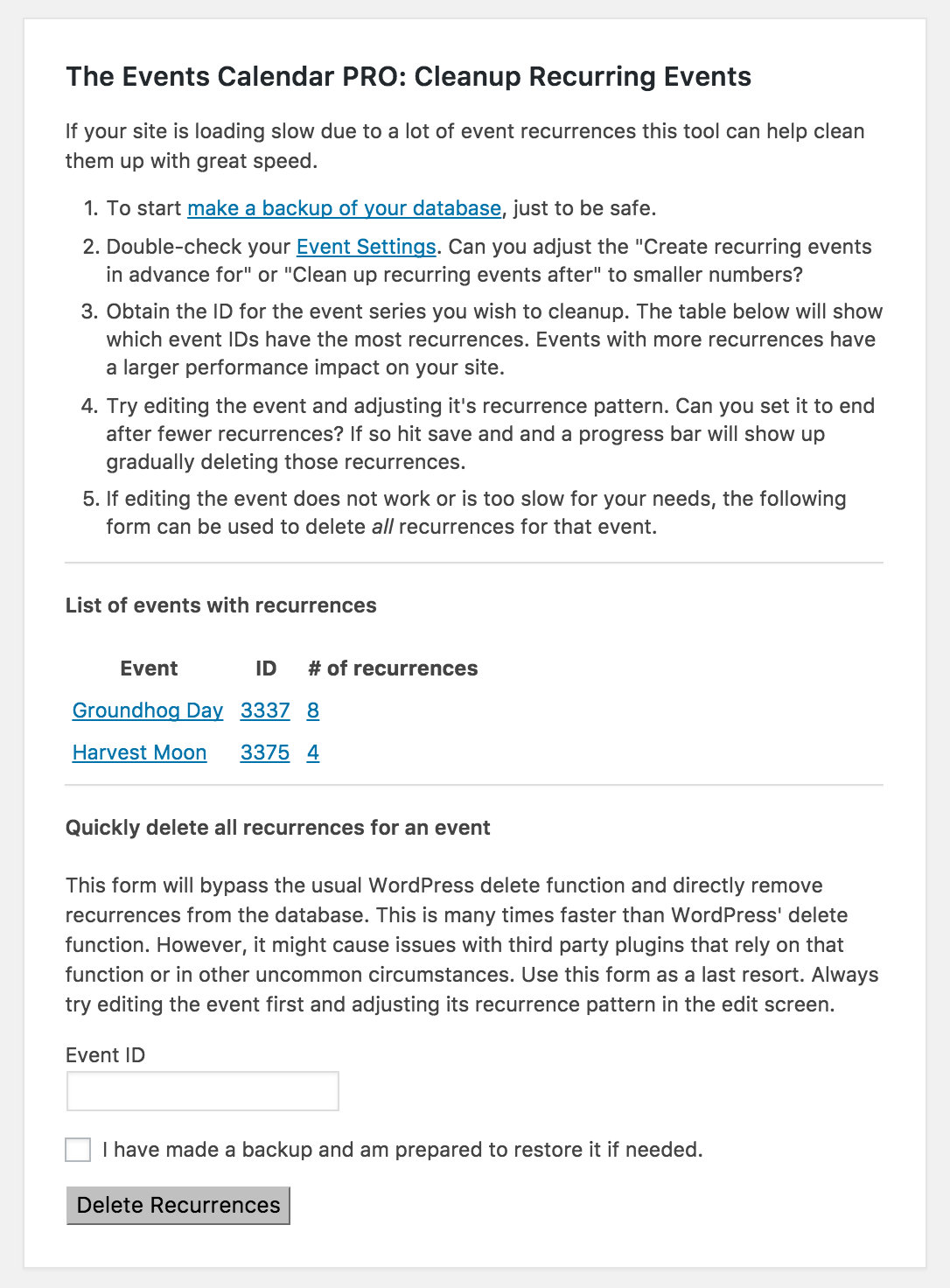Click event ID 3337 link
Viewport: 950px width, 1288px height.
tap(264, 710)
